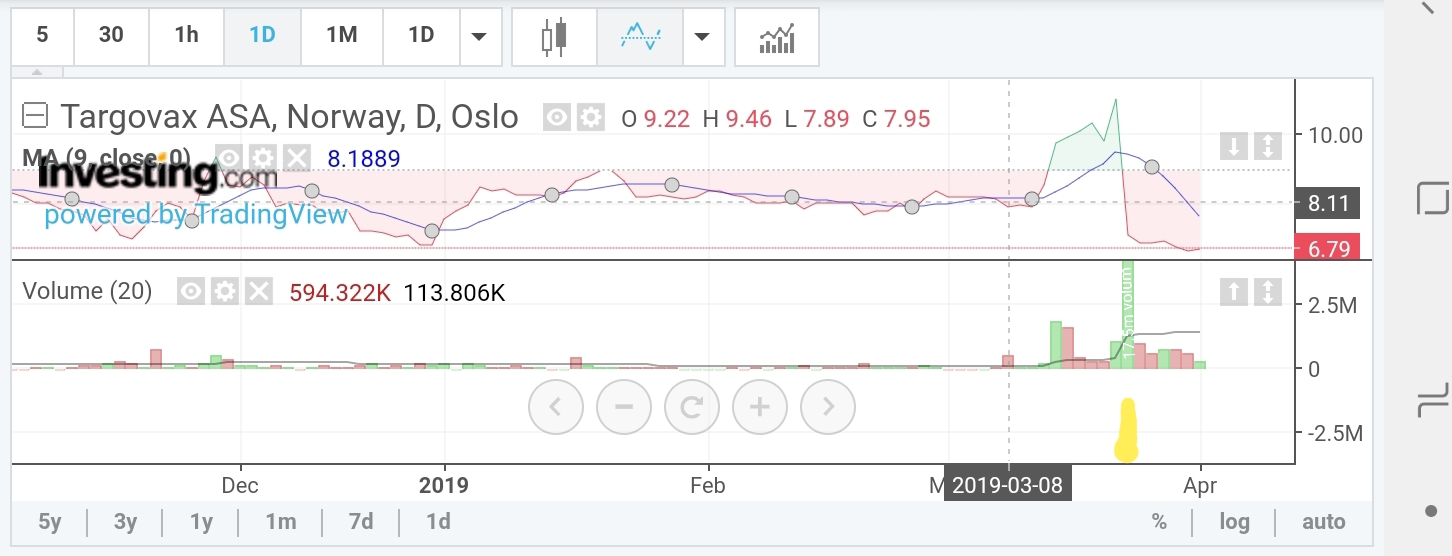Screen dimensions: 1452x556
Task: Click the 2019-03-08 date marker
Action: 1008,487
